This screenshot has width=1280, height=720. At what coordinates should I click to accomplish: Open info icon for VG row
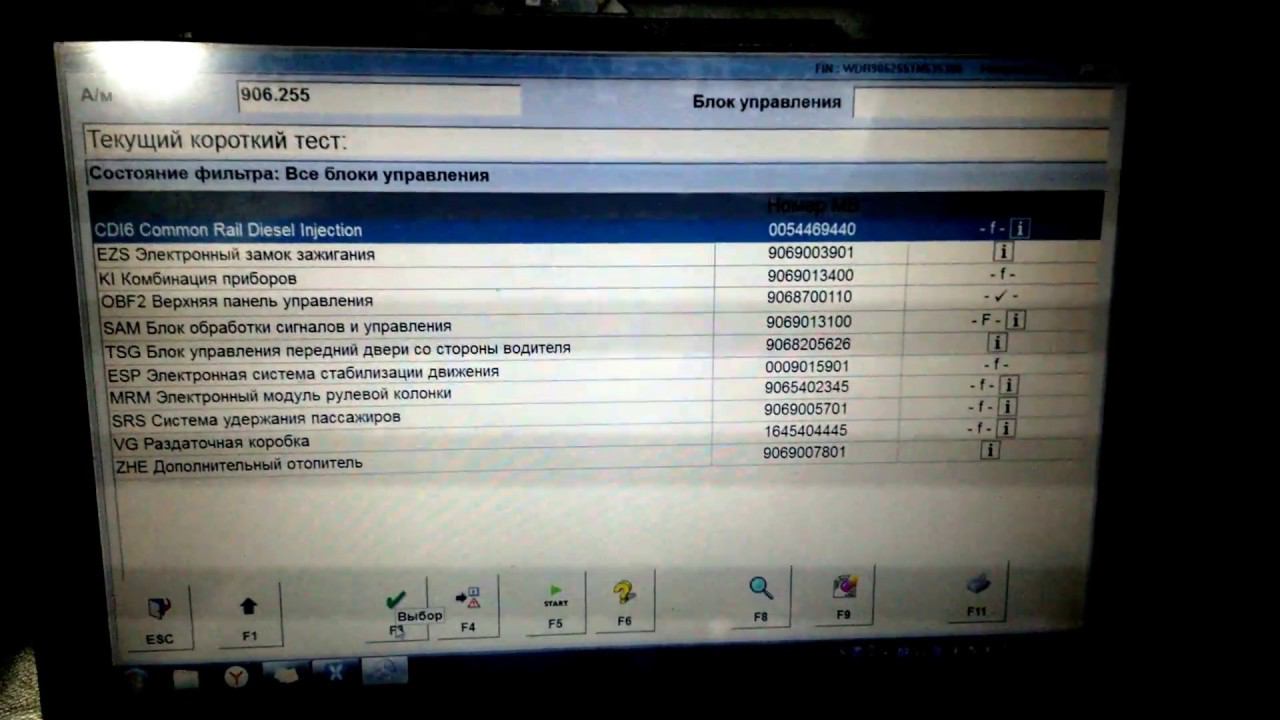tap(1005, 428)
